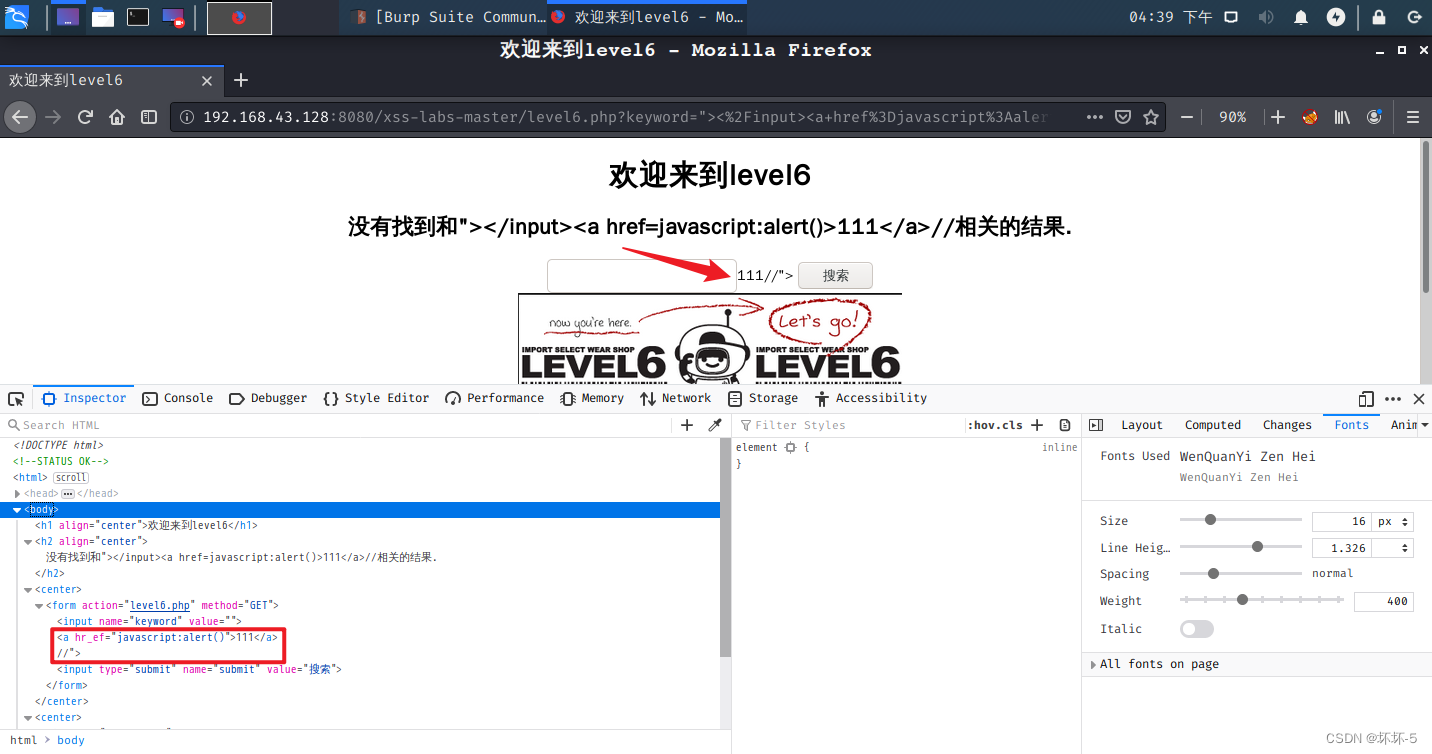The width and height of the screenshot is (1432, 754).
Task: Toggle responsive design mode icon
Action: [1367, 398]
